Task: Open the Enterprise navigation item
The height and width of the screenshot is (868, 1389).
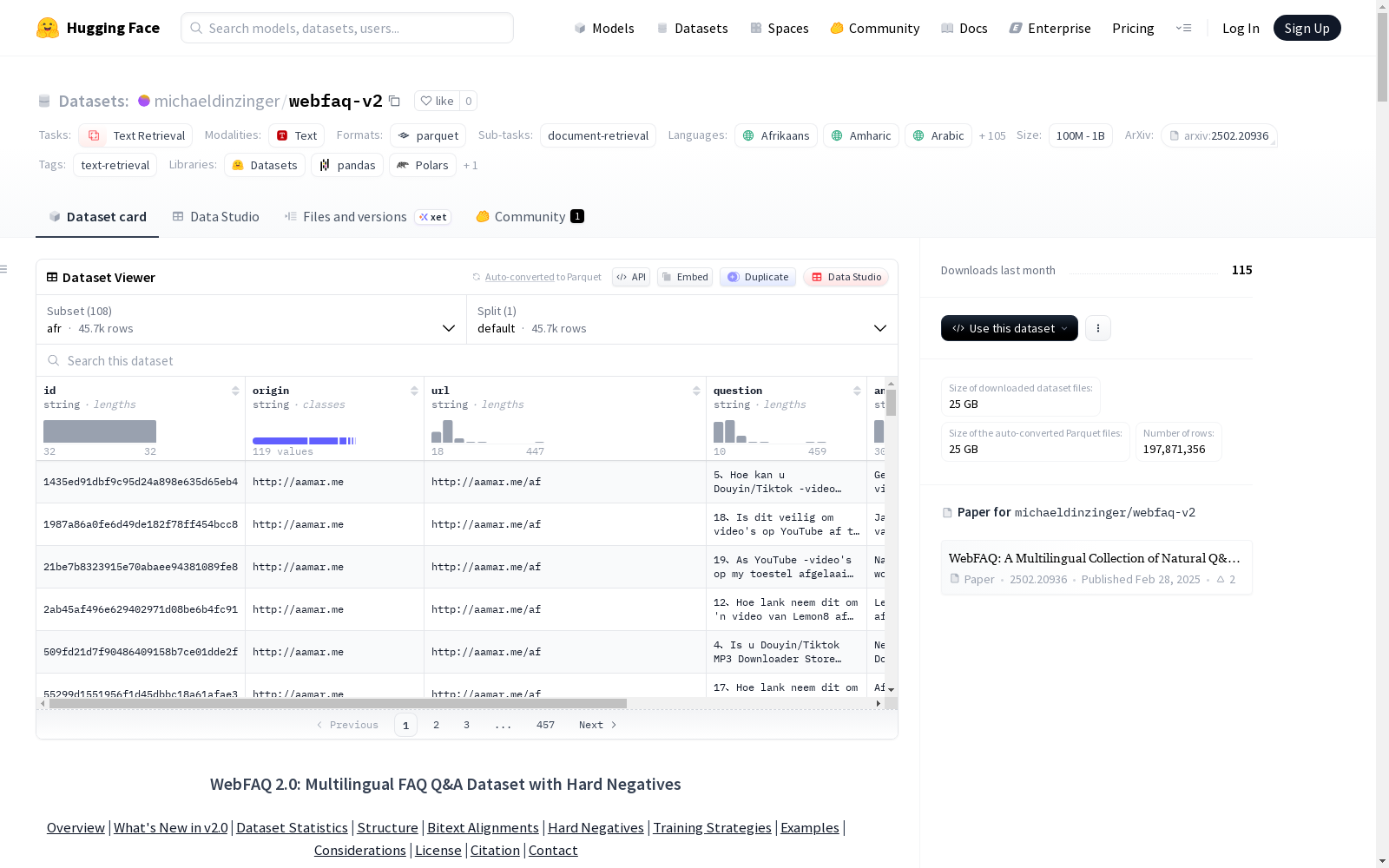Action: coord(1050,28)
